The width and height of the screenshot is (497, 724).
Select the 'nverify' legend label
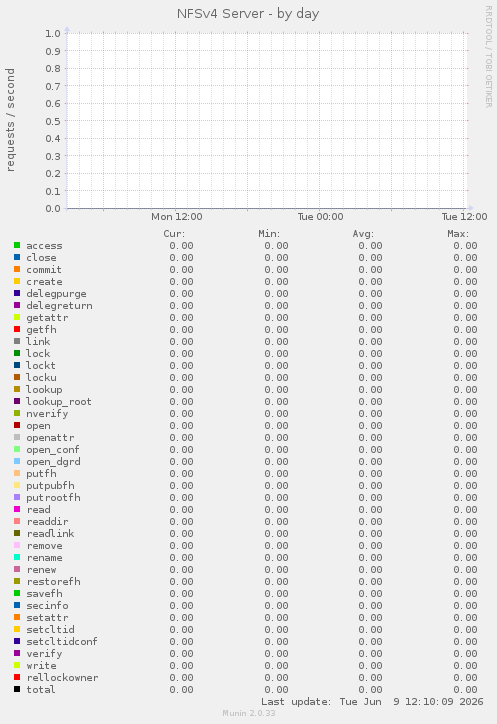(47, 414)
